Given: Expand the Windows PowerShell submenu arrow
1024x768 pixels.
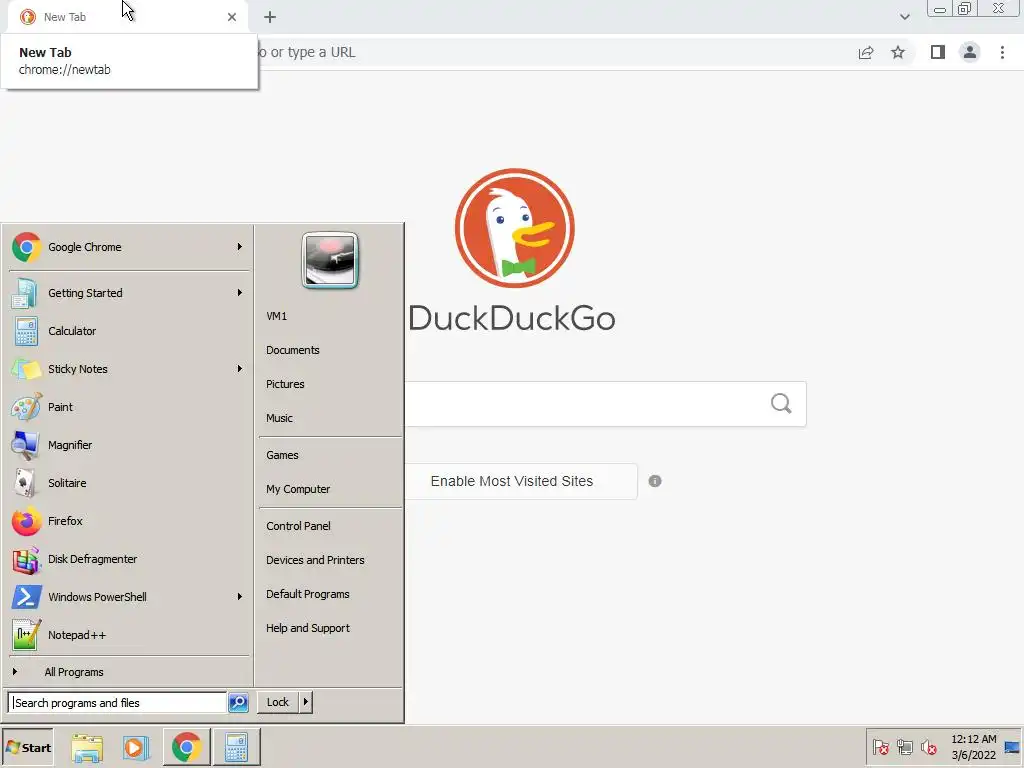Looking at the screenshot, I should pyautogui.click(x=240, y=597).
